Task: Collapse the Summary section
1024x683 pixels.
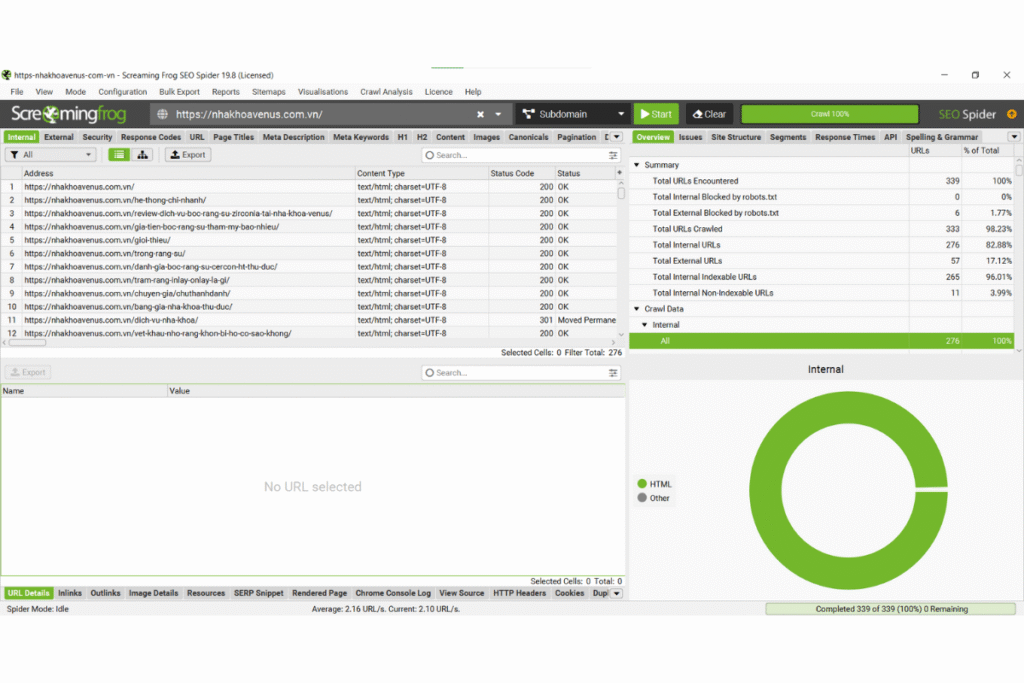Action: pos(637,165)
